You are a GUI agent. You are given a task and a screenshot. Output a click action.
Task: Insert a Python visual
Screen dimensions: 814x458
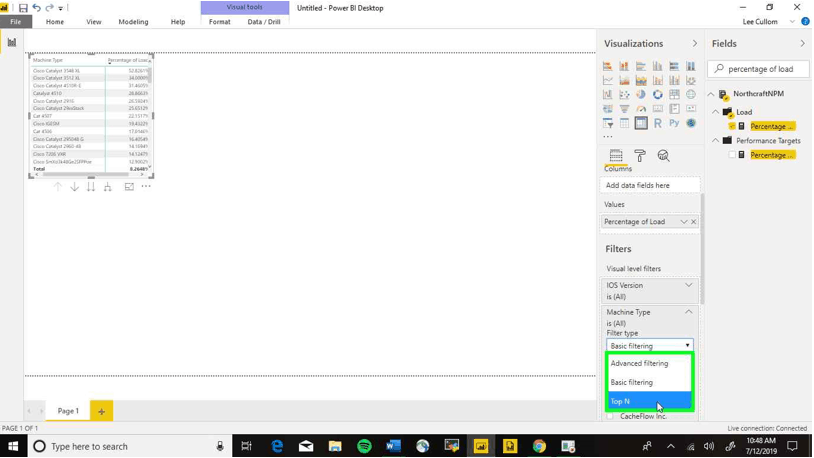pos(674,123)
